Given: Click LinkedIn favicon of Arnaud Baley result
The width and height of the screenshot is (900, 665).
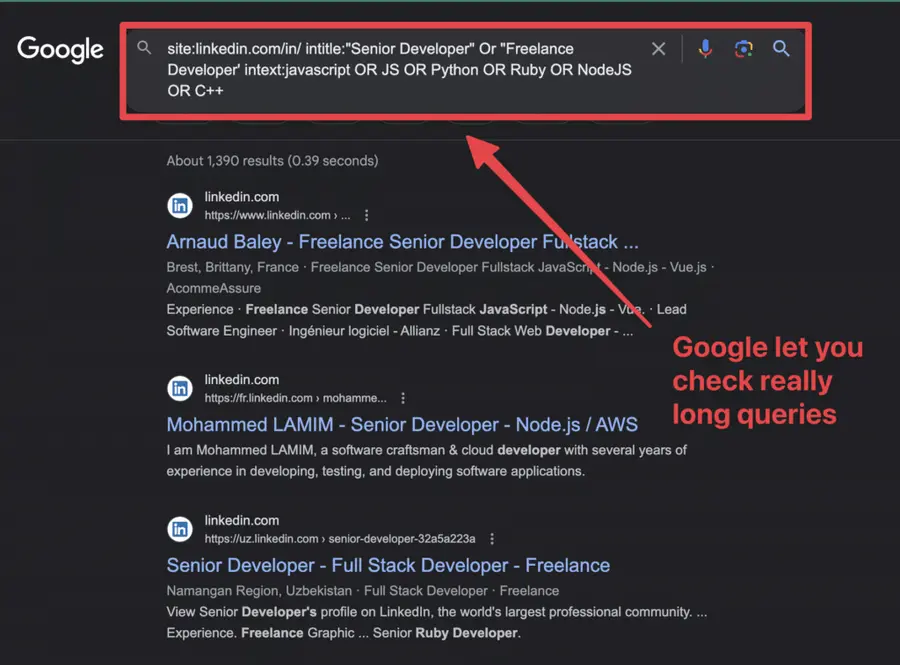Looking at the screenshot, I should 180,205.
